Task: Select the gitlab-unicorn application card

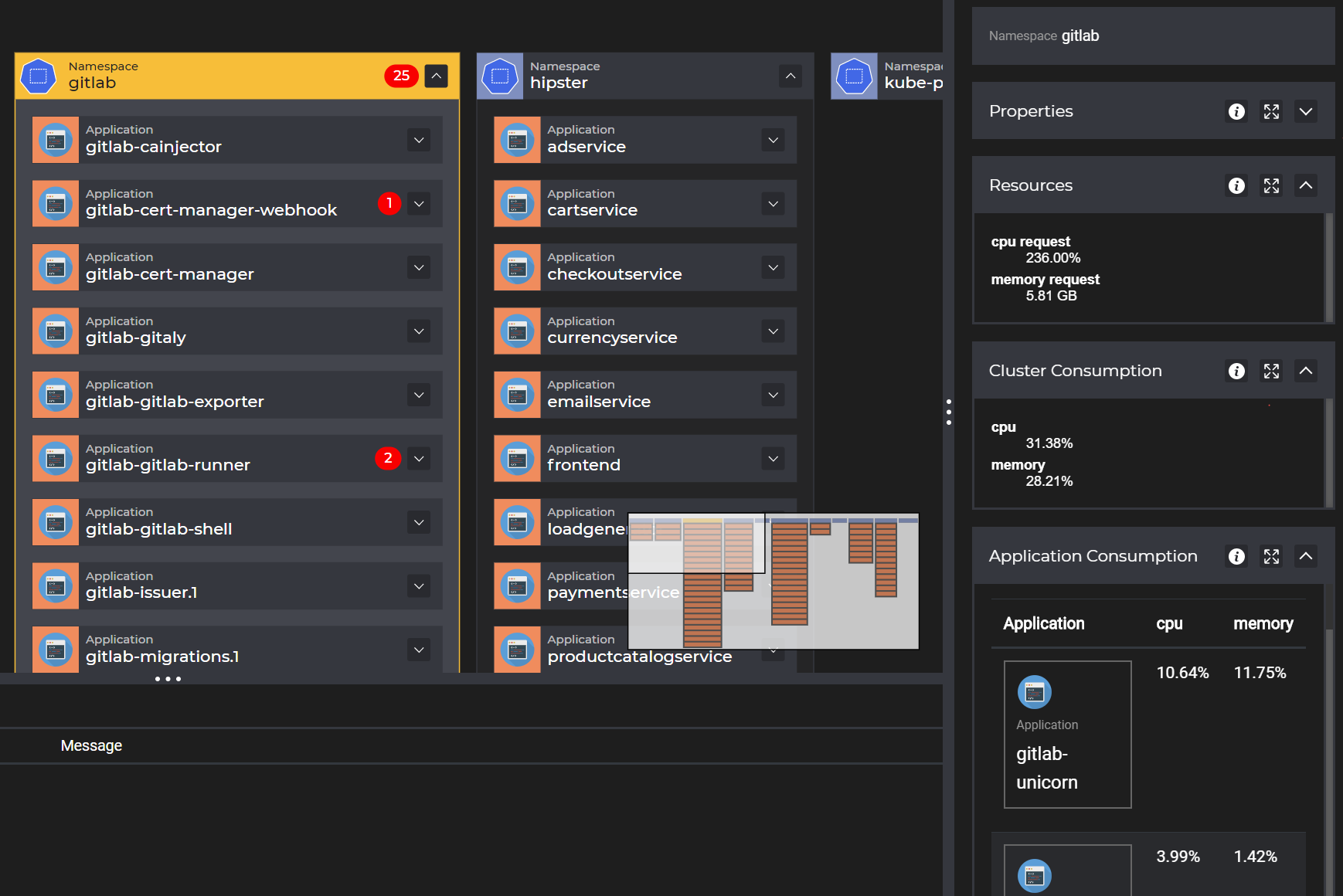Action: [x=1067, y=735]
